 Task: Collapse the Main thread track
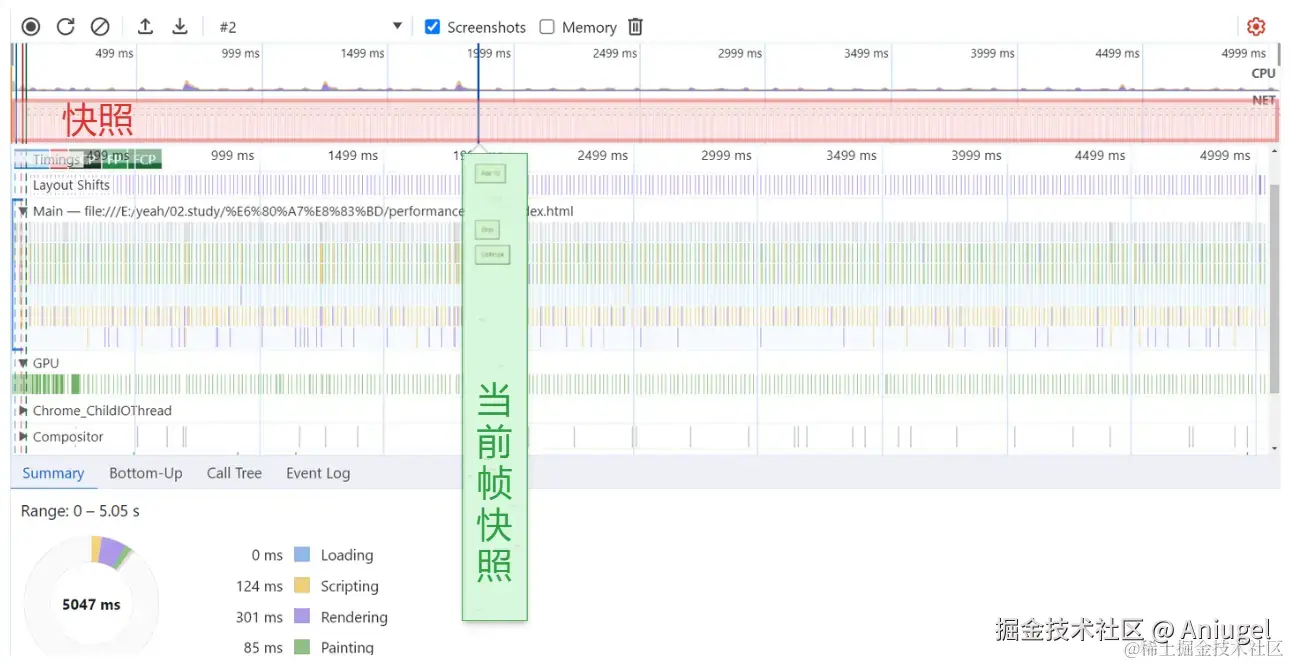pyautogui.click(x=22, y=211)
